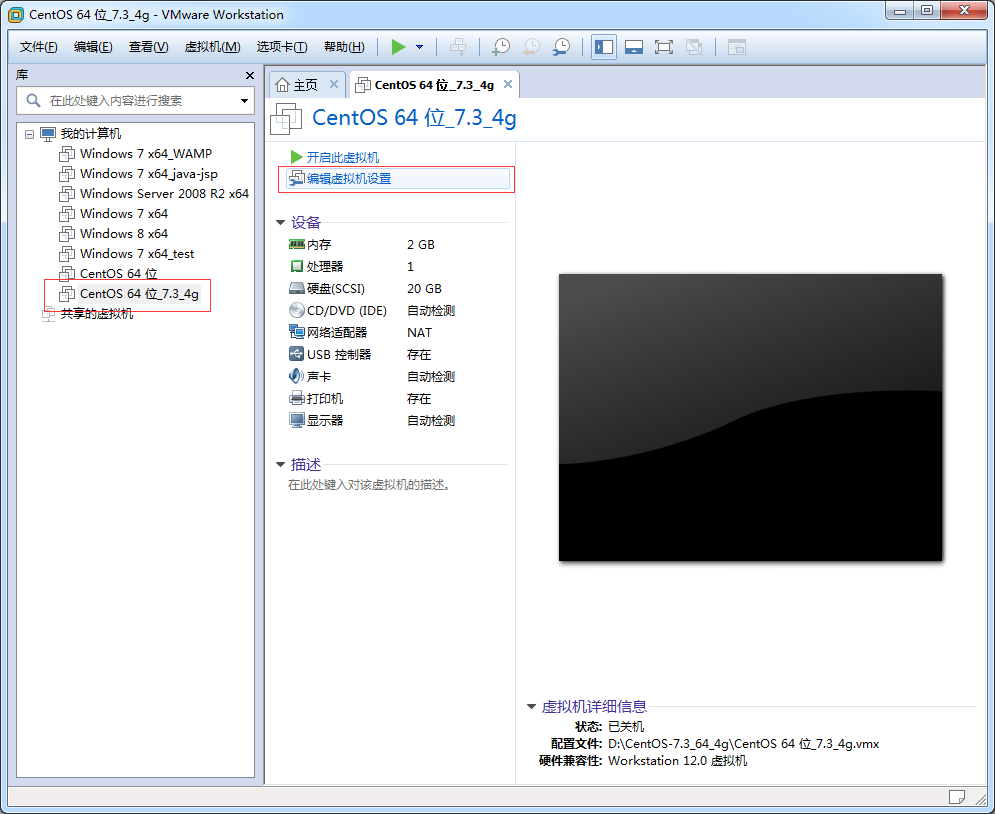The height and width of the screenshot is (814, 995).
Task: Enter full screen mode icon
Action: click(664, 47)
